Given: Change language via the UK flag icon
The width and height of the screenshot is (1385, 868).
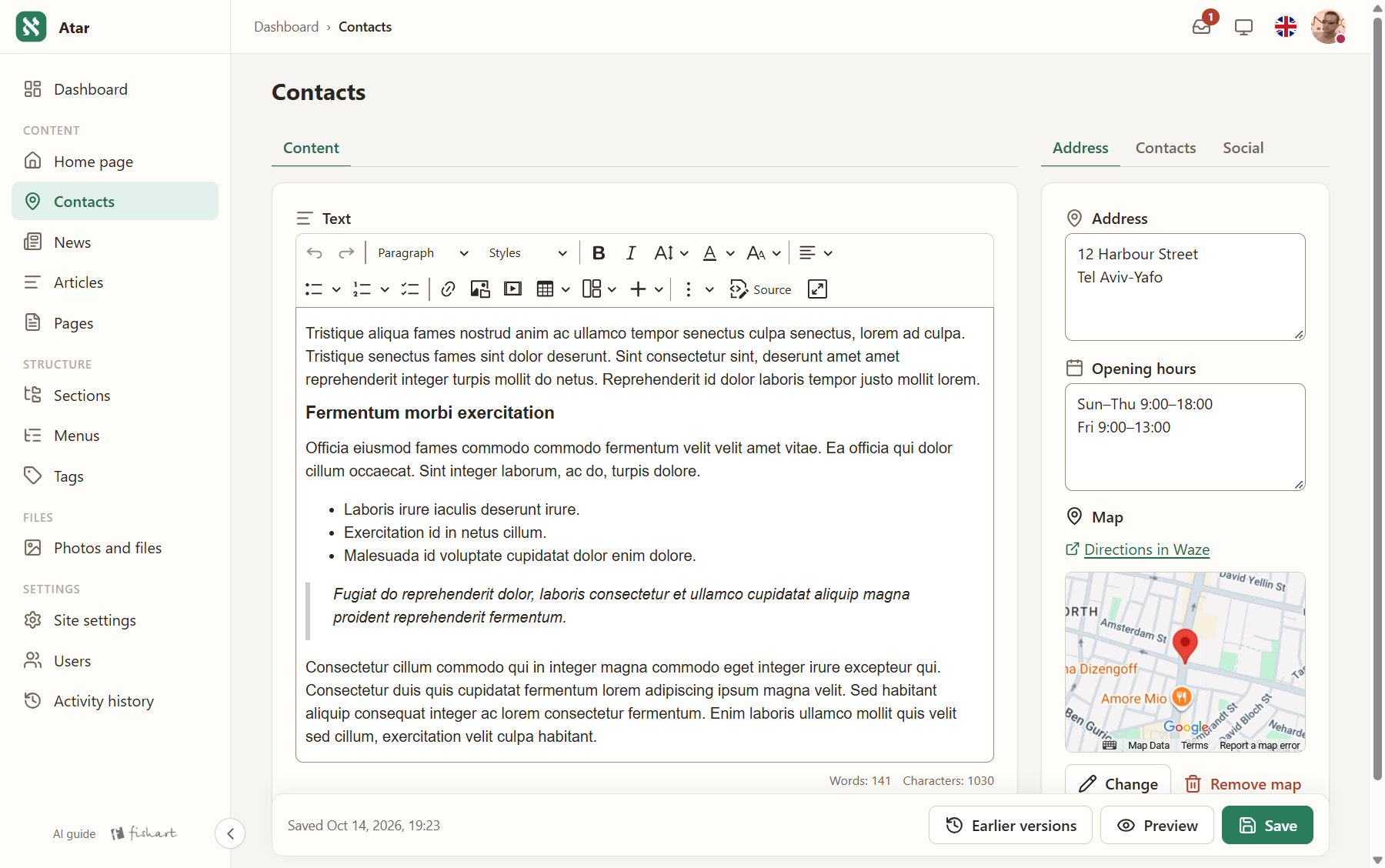Looking at the screenshot, I should pos(1286,27).
